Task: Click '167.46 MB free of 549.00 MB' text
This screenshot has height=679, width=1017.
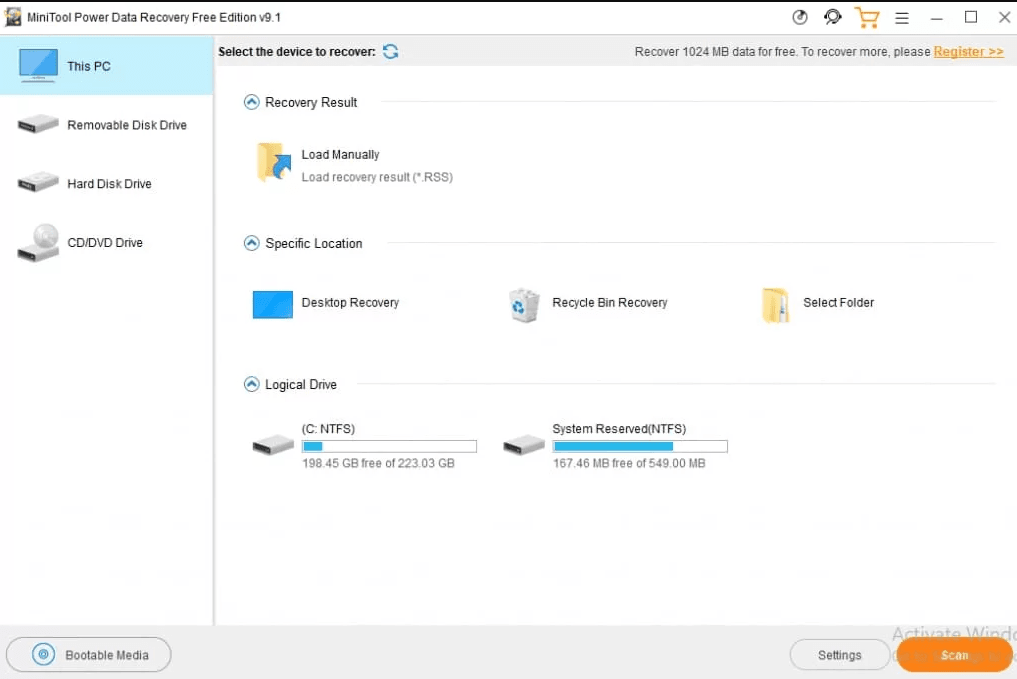Action: (x=629, y=463)
